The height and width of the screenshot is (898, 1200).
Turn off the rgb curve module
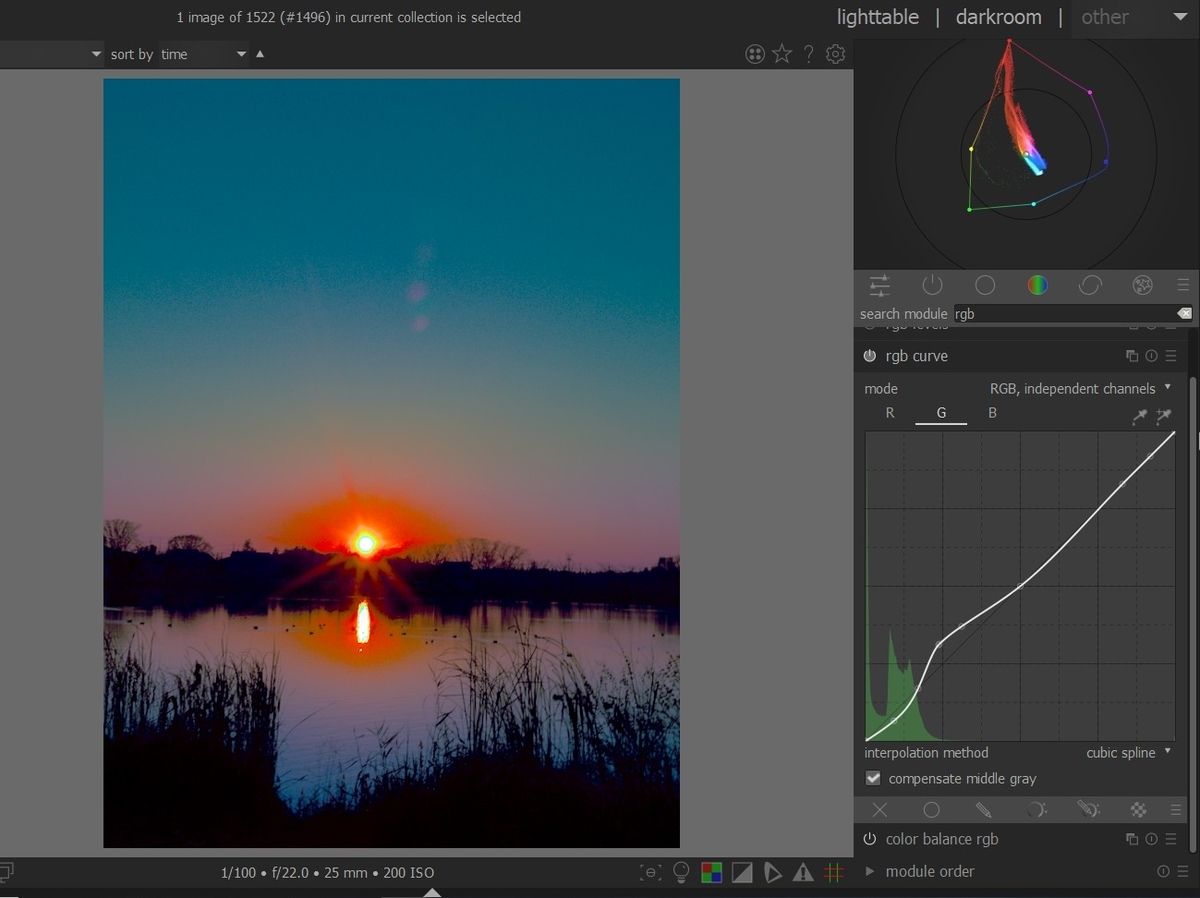(x=870, y=356)
